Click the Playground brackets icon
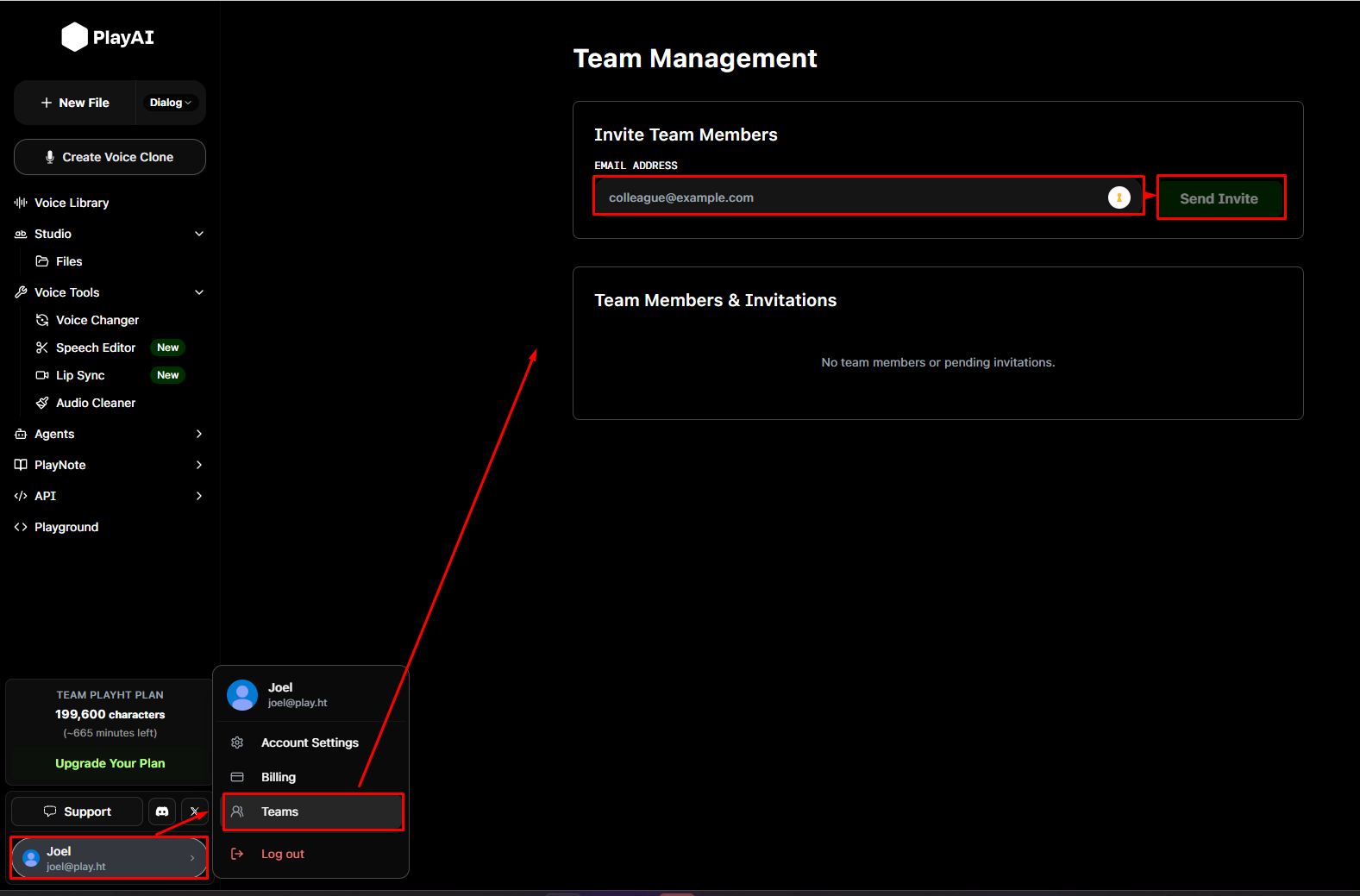The image size is (1360, 896). (x=21, y=527)
